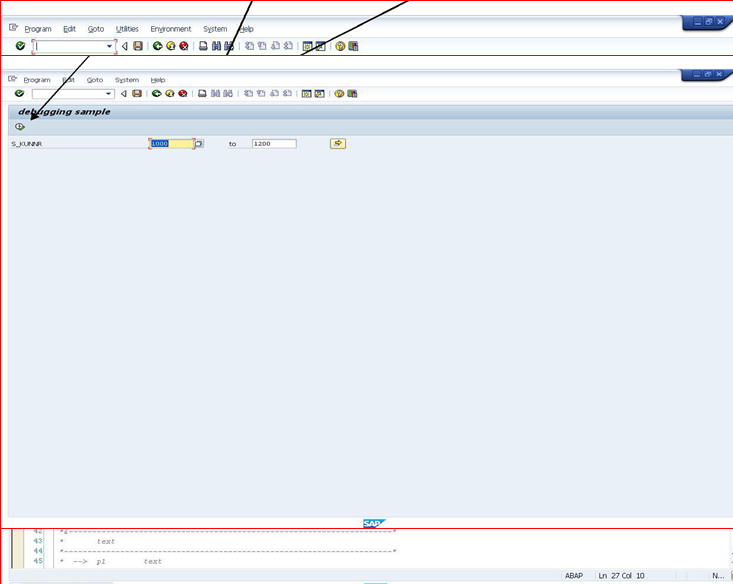
Task: Click Customize layout icon in upper editor window
Action: pos(353,46)
